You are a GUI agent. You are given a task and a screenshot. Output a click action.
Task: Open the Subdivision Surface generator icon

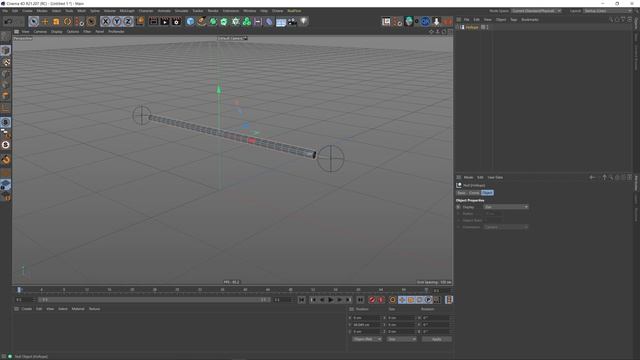click(x=213, y=21)
